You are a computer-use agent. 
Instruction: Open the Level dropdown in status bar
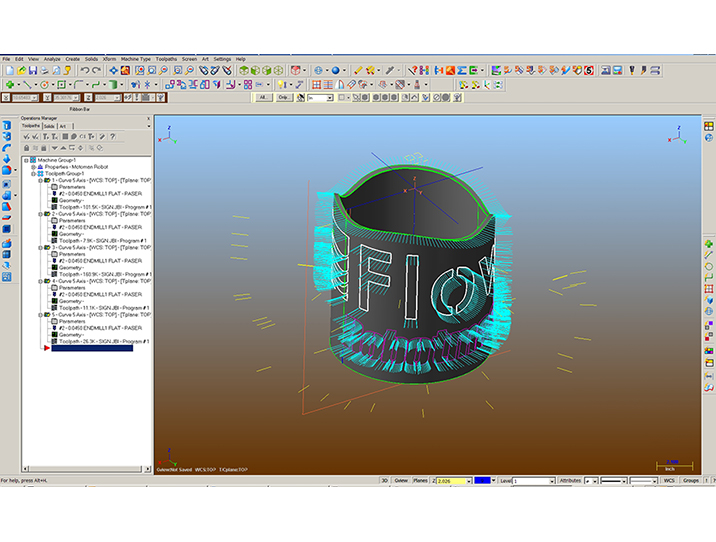(552, 481)
